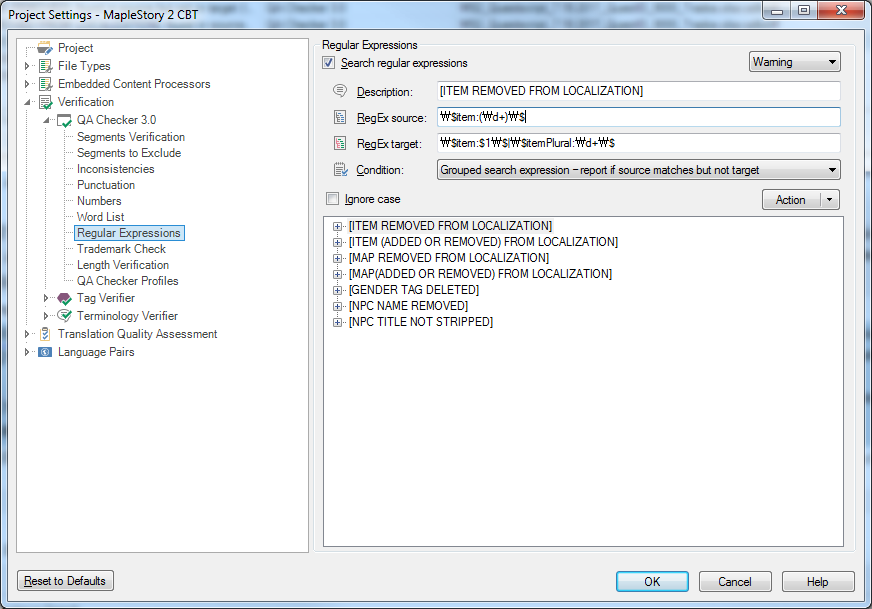The width and height of the screenshot is (872, 609).
Task: Click the File Types icon
Action: point(45,66)
